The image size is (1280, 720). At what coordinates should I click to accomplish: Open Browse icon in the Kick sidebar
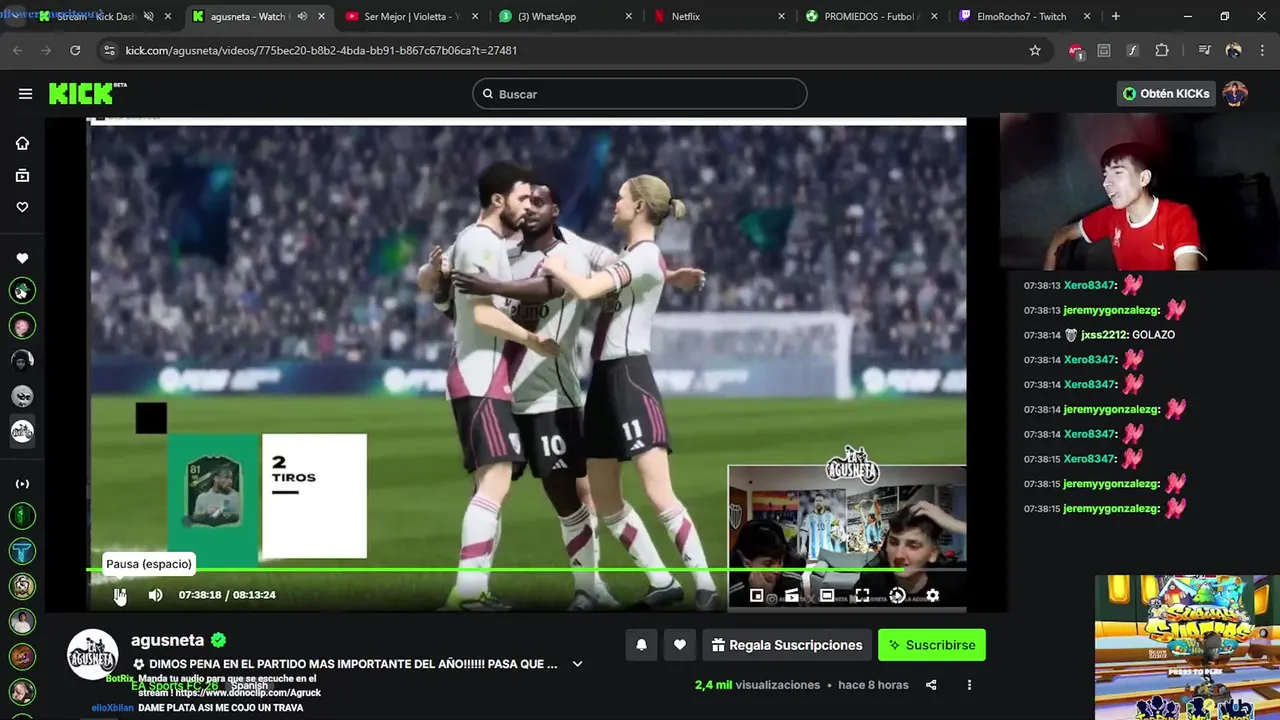[22, 175]
